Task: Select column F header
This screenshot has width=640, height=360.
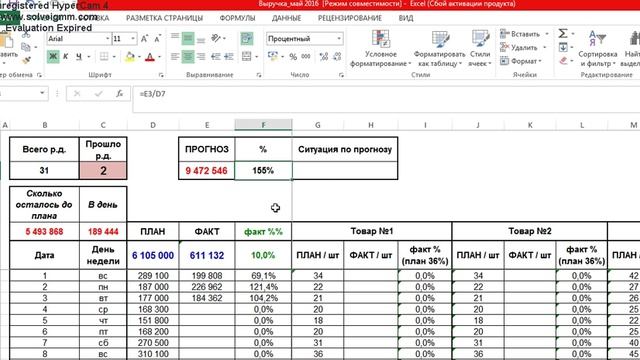Action: pos(263,125)
